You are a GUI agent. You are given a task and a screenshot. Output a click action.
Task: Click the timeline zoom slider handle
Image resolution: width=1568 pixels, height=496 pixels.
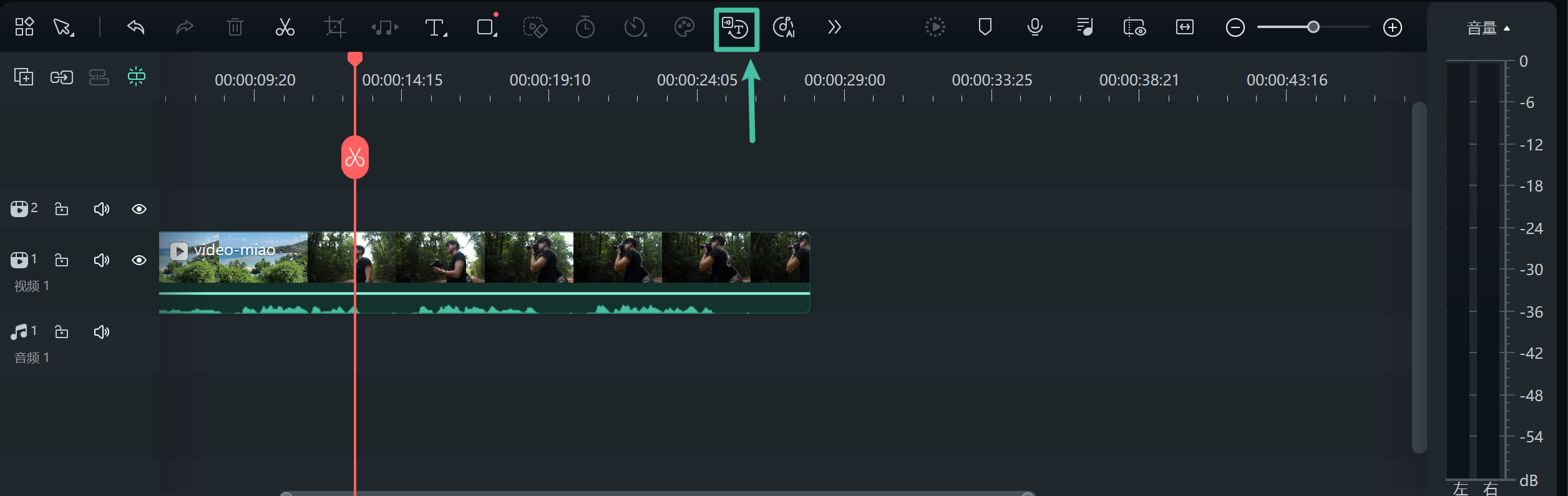pyautogui.click(x=1313, y=27)
